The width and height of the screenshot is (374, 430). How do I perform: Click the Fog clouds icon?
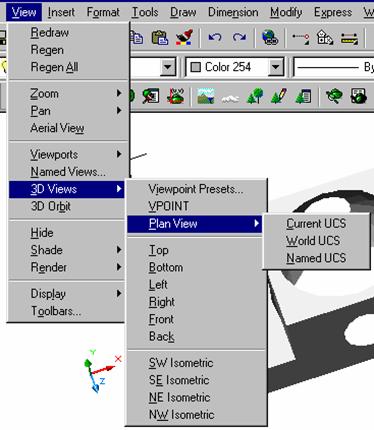(x=230, y=98)
